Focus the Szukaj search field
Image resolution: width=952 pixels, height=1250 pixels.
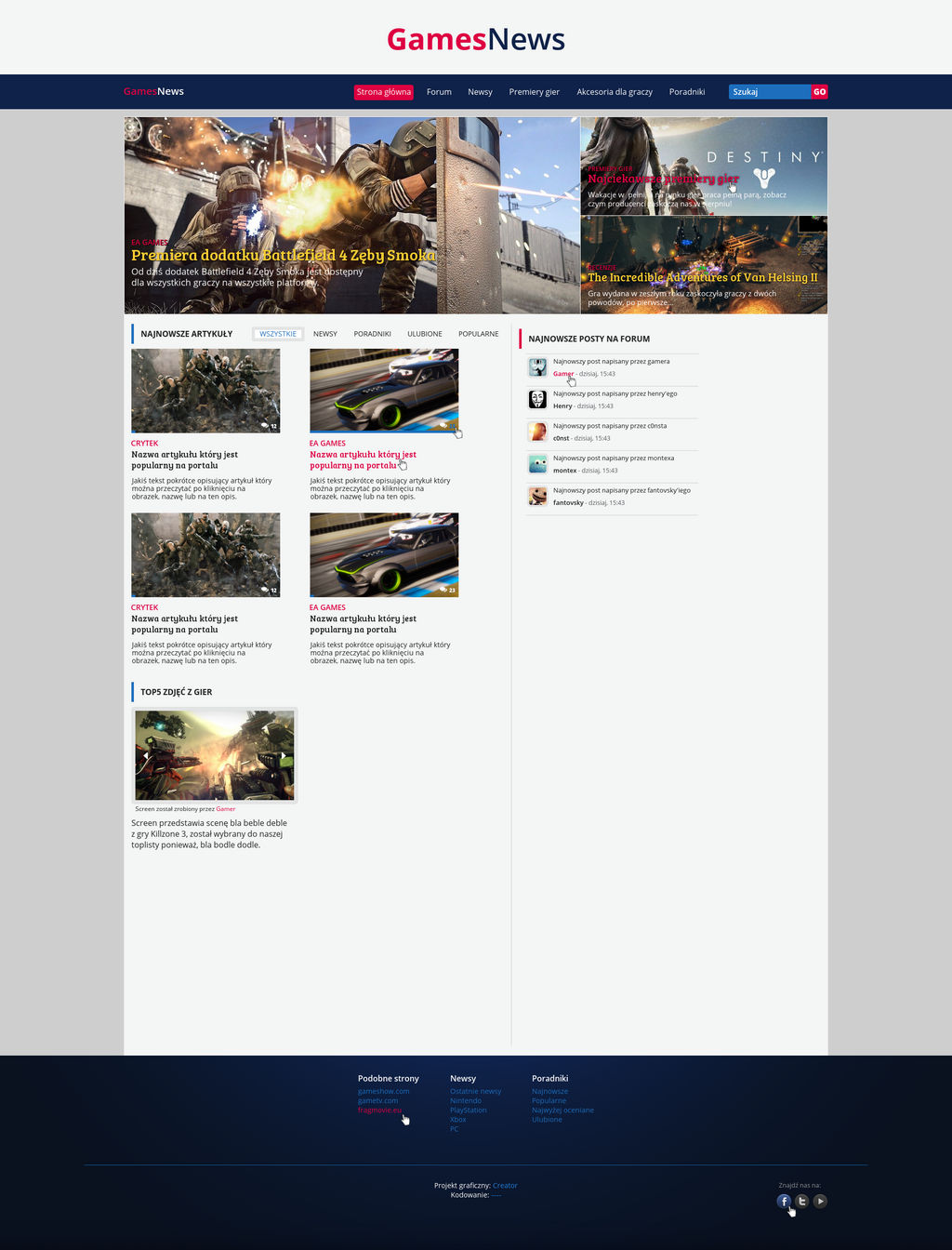pos(770,92)
